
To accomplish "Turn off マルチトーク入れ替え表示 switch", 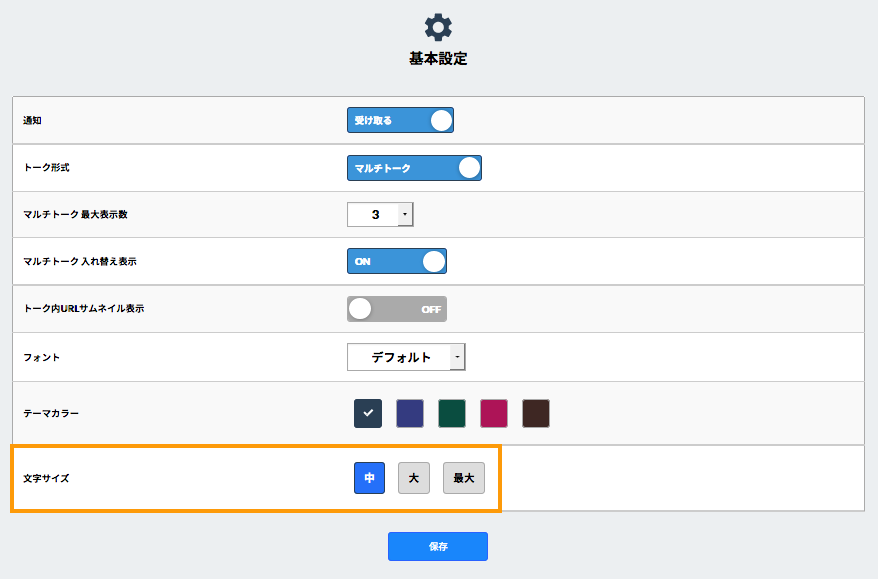I will coord(396,261).
